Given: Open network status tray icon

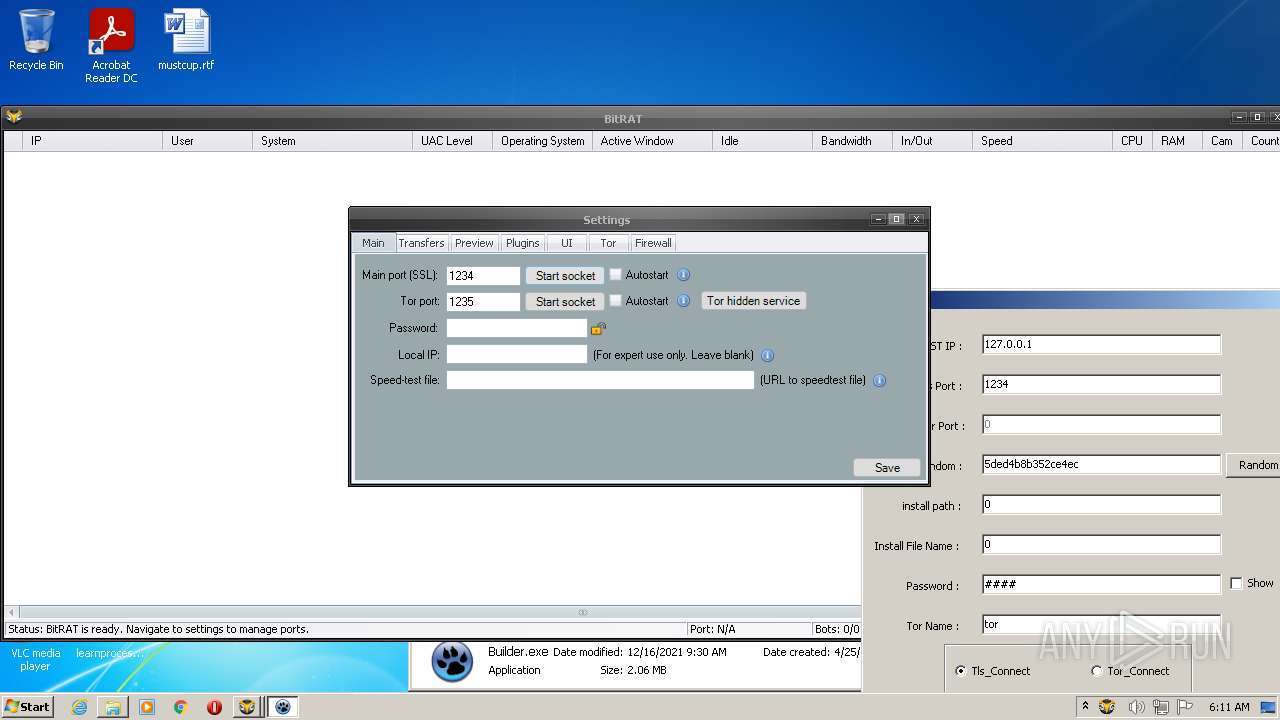Looking at the screenshot, I should point(1162,707).
